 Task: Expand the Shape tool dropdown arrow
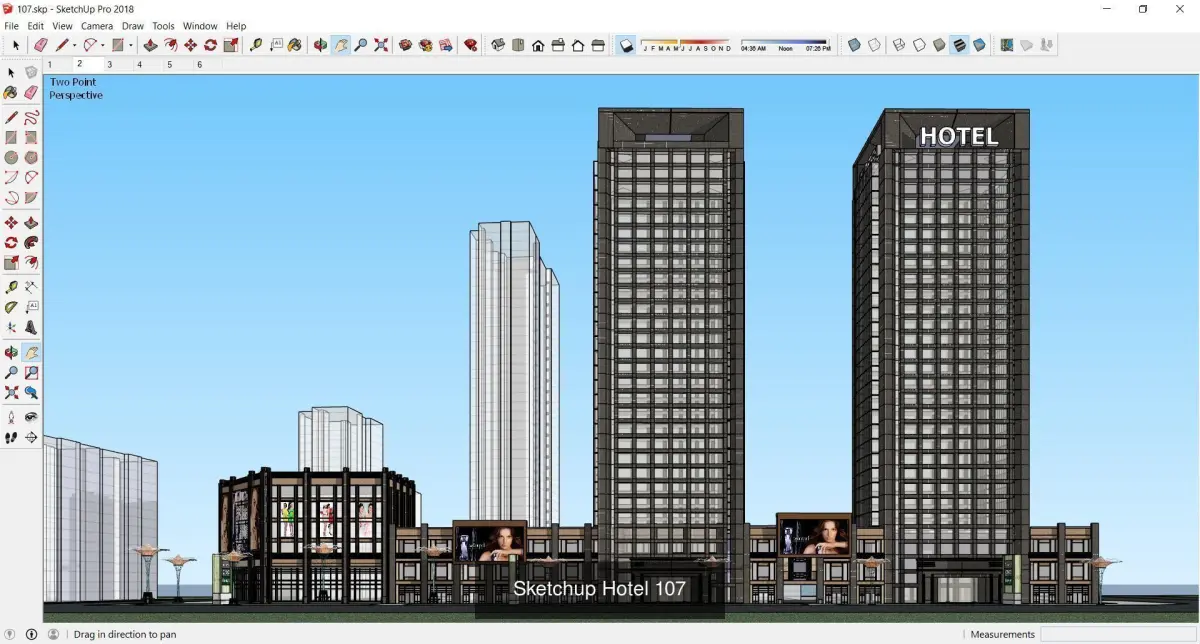click(130, 45)
